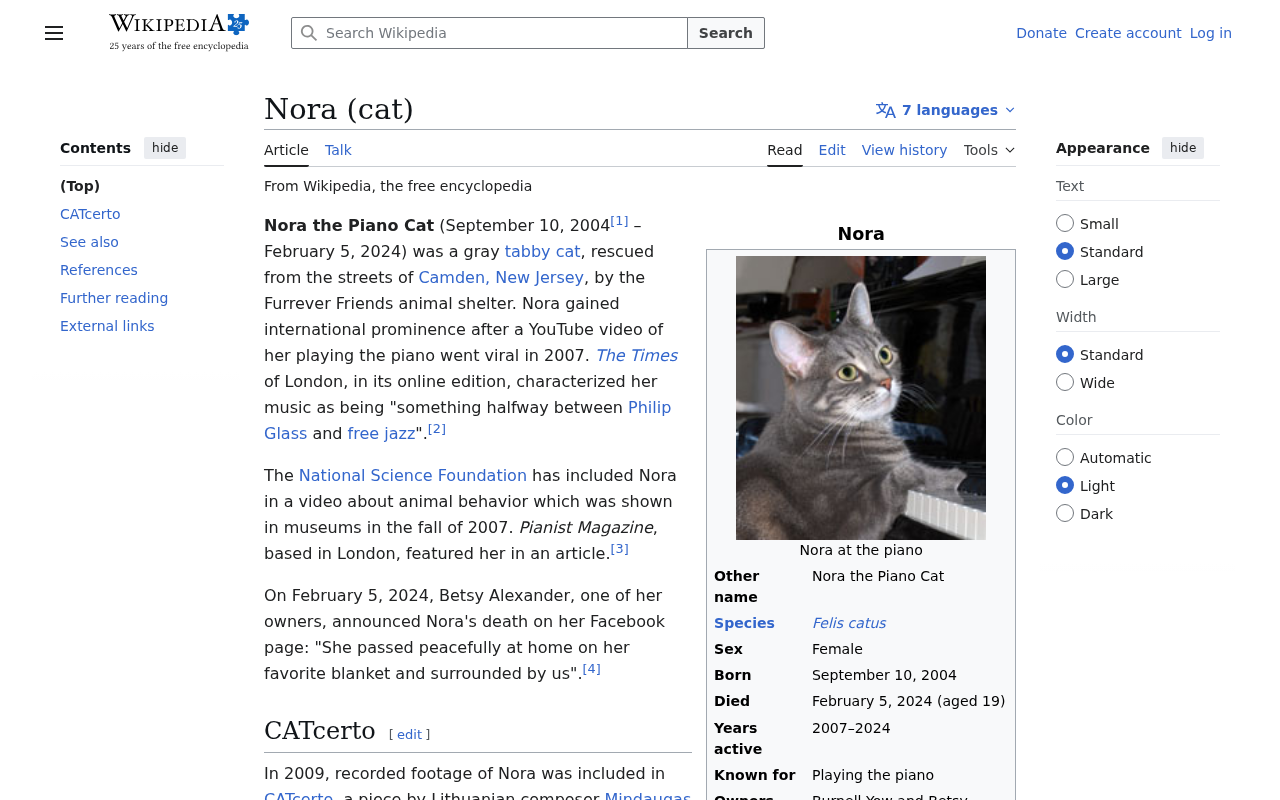This screenshot has width=1280, height=800.
Task: Open the tabby cat link
Action: 542,251
